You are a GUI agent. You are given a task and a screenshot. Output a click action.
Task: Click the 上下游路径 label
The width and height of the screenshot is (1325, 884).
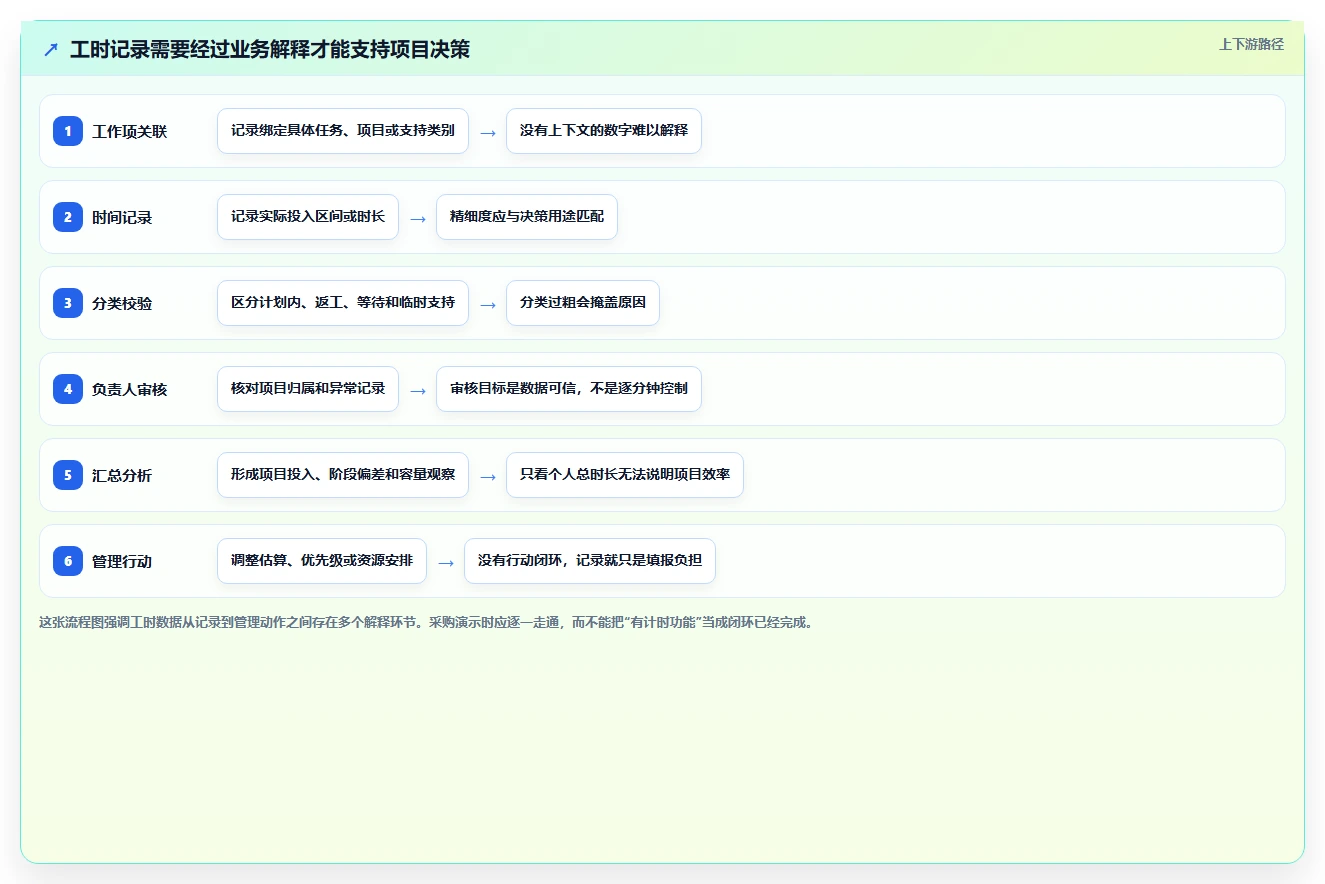tap(1251, 44)
